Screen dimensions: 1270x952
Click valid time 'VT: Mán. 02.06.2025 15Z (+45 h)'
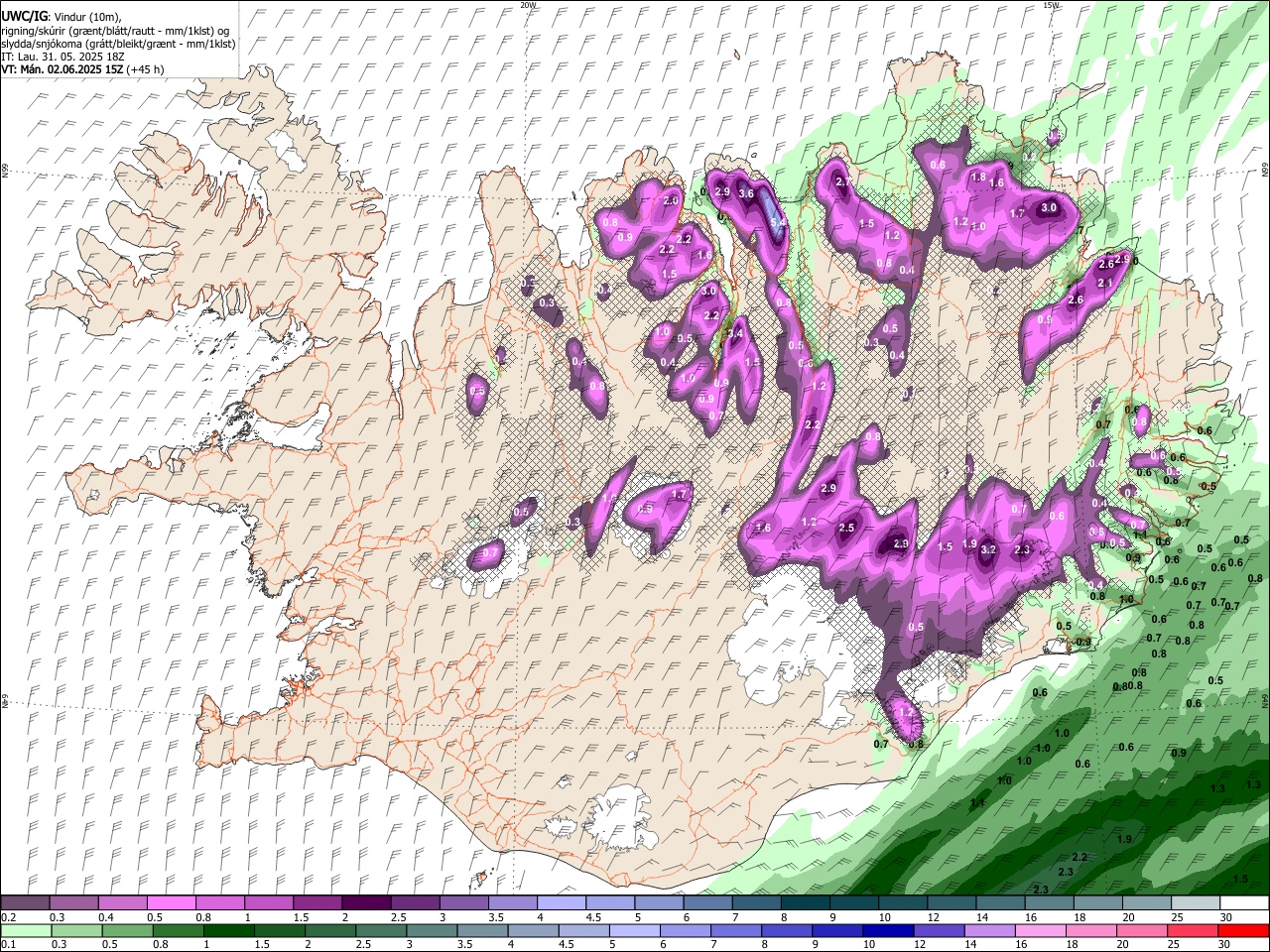82,69
